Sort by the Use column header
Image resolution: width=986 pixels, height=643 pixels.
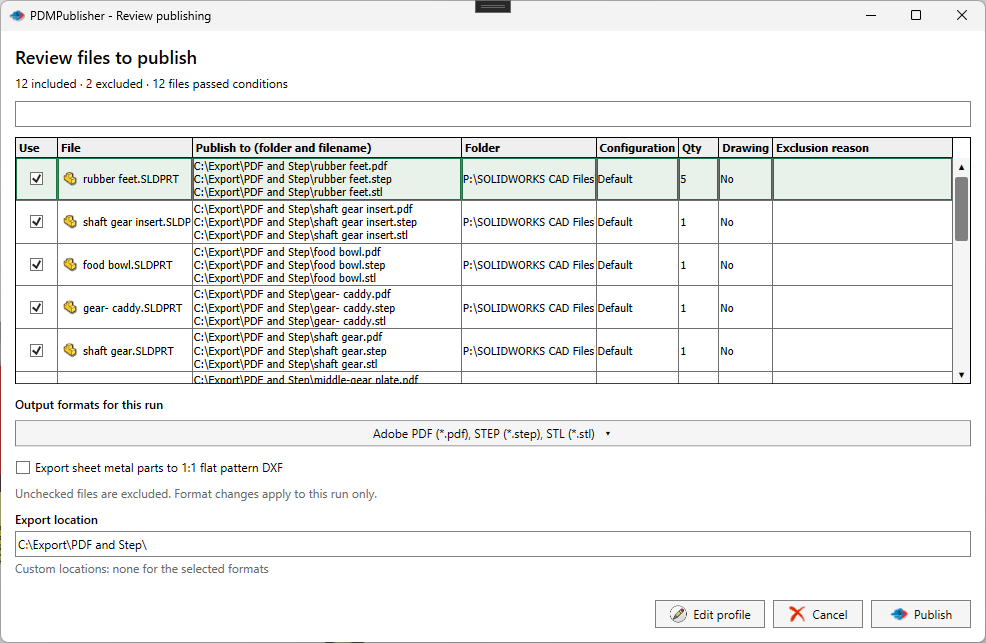[36, 148]
